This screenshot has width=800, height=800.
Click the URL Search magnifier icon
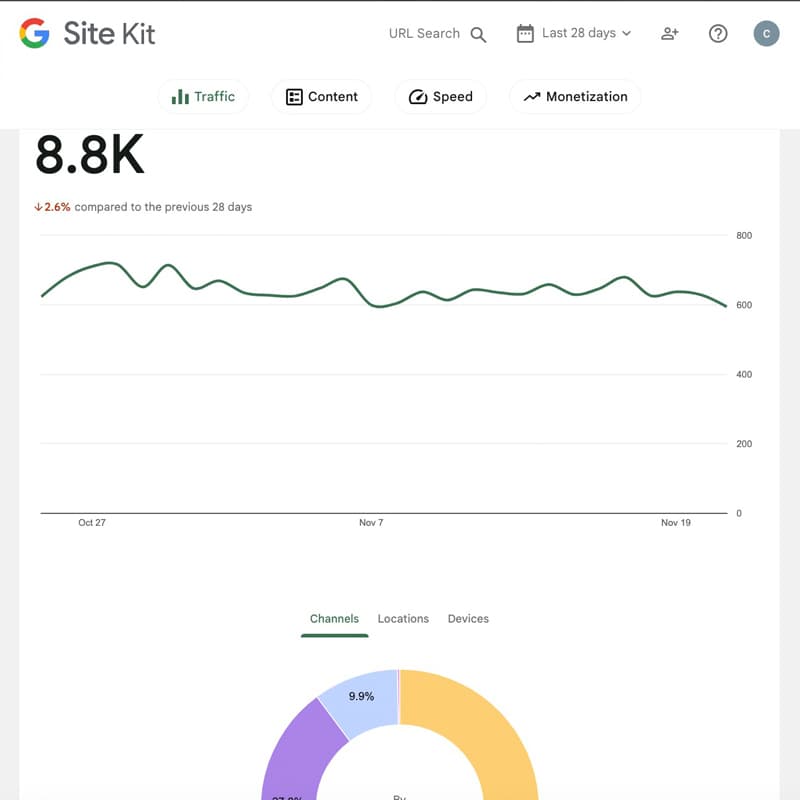pos(478,34)
